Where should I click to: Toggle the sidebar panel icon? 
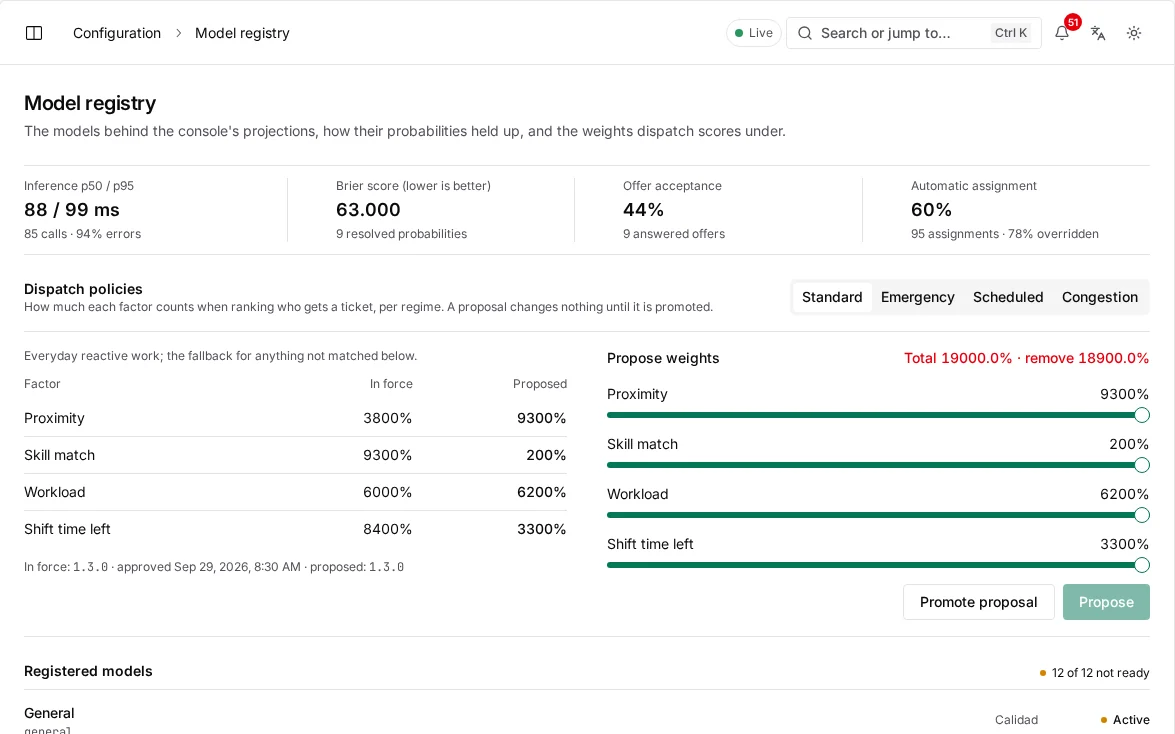pyautogui.click(x=34, y=33)
